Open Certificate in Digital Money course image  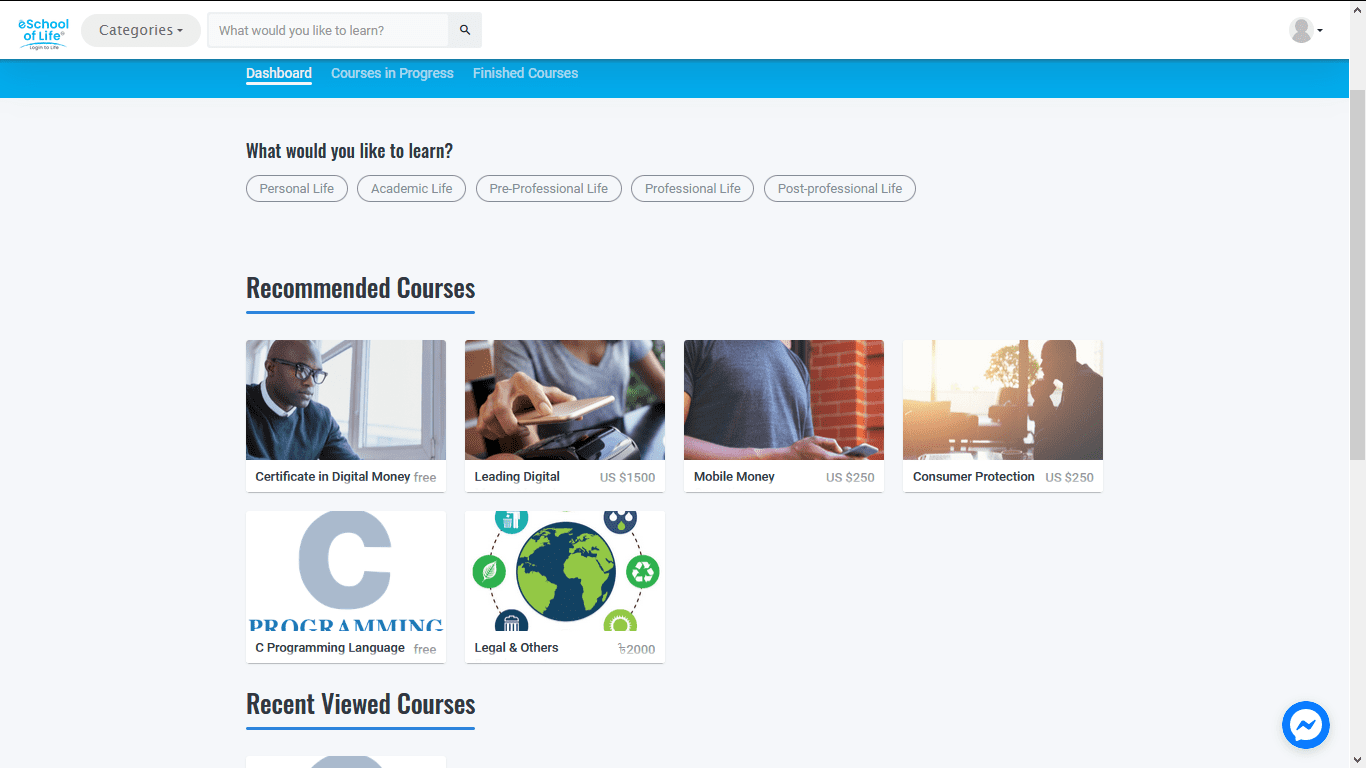click(x=346, y=400)
